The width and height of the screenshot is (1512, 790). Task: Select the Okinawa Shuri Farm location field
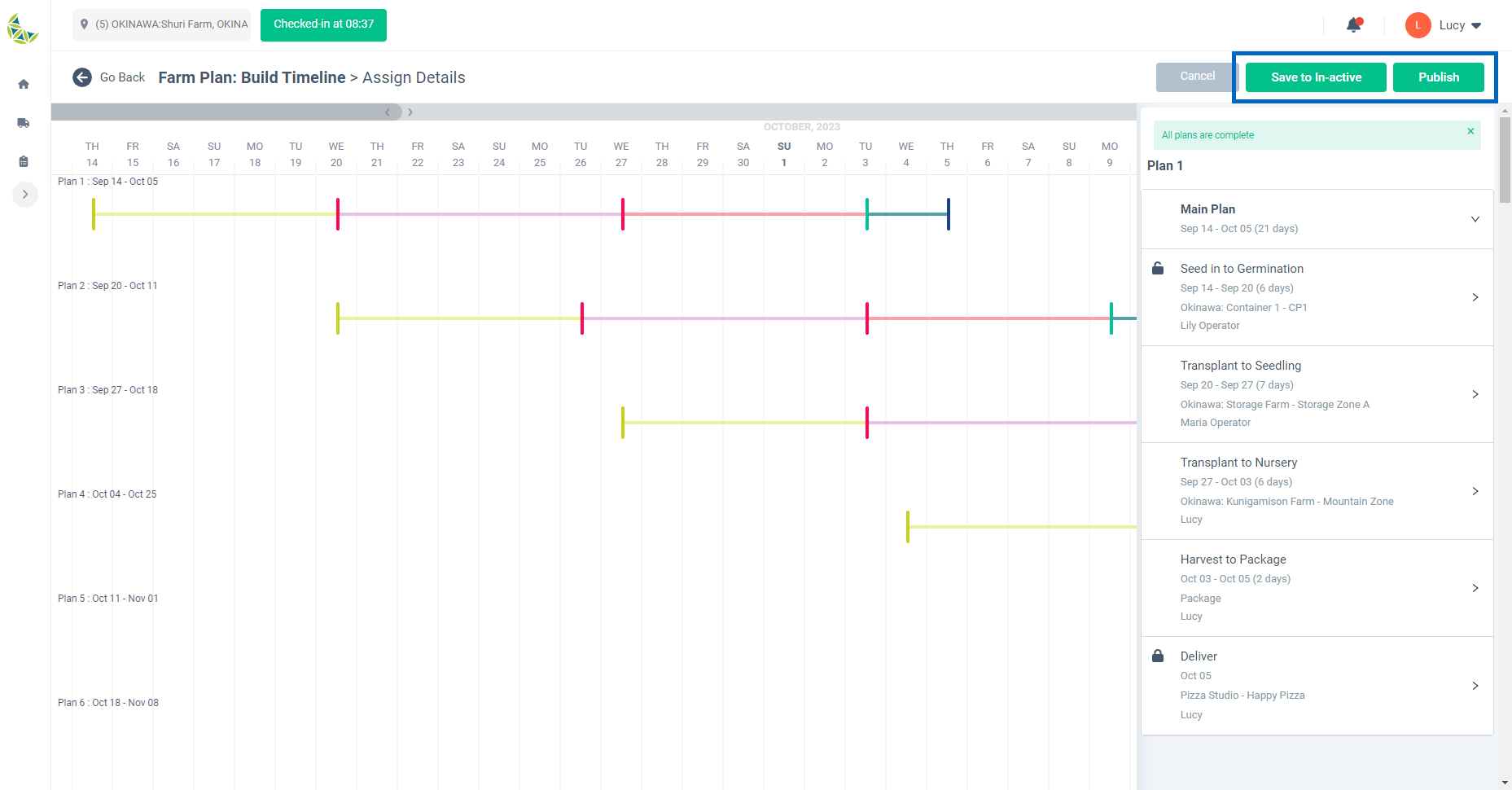[162, 24]
